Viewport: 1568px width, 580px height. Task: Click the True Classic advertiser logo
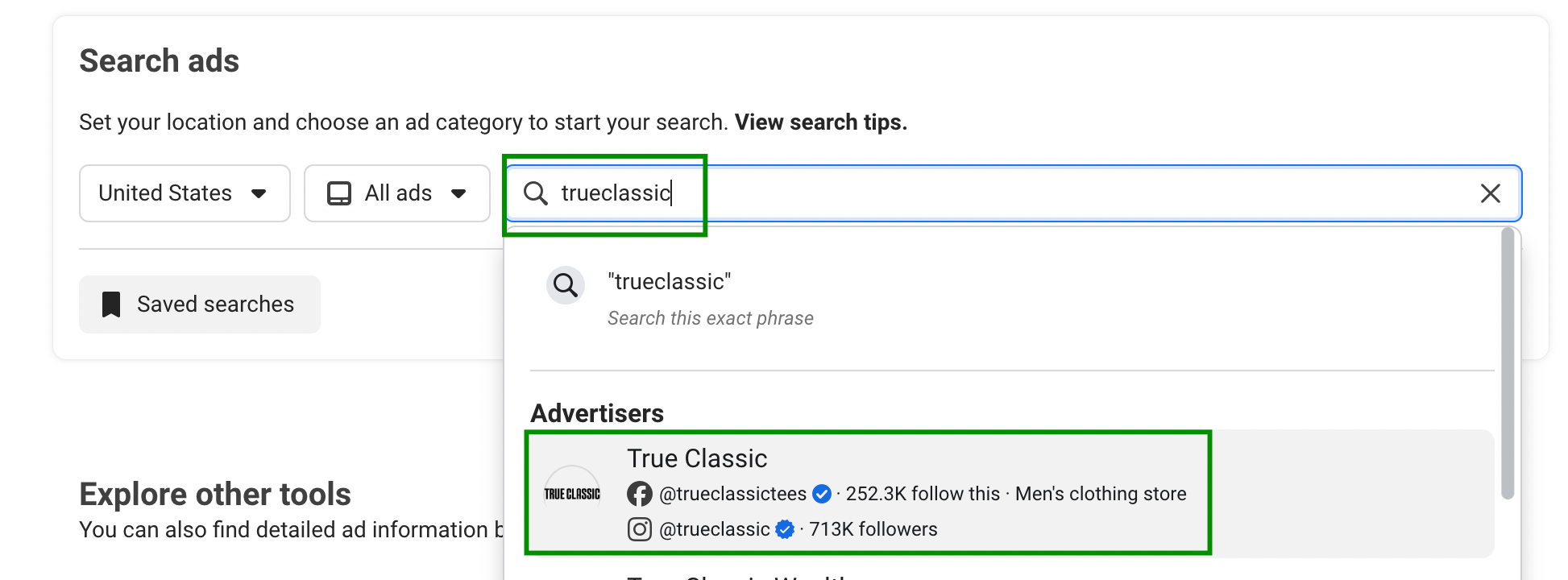point(572,494)
